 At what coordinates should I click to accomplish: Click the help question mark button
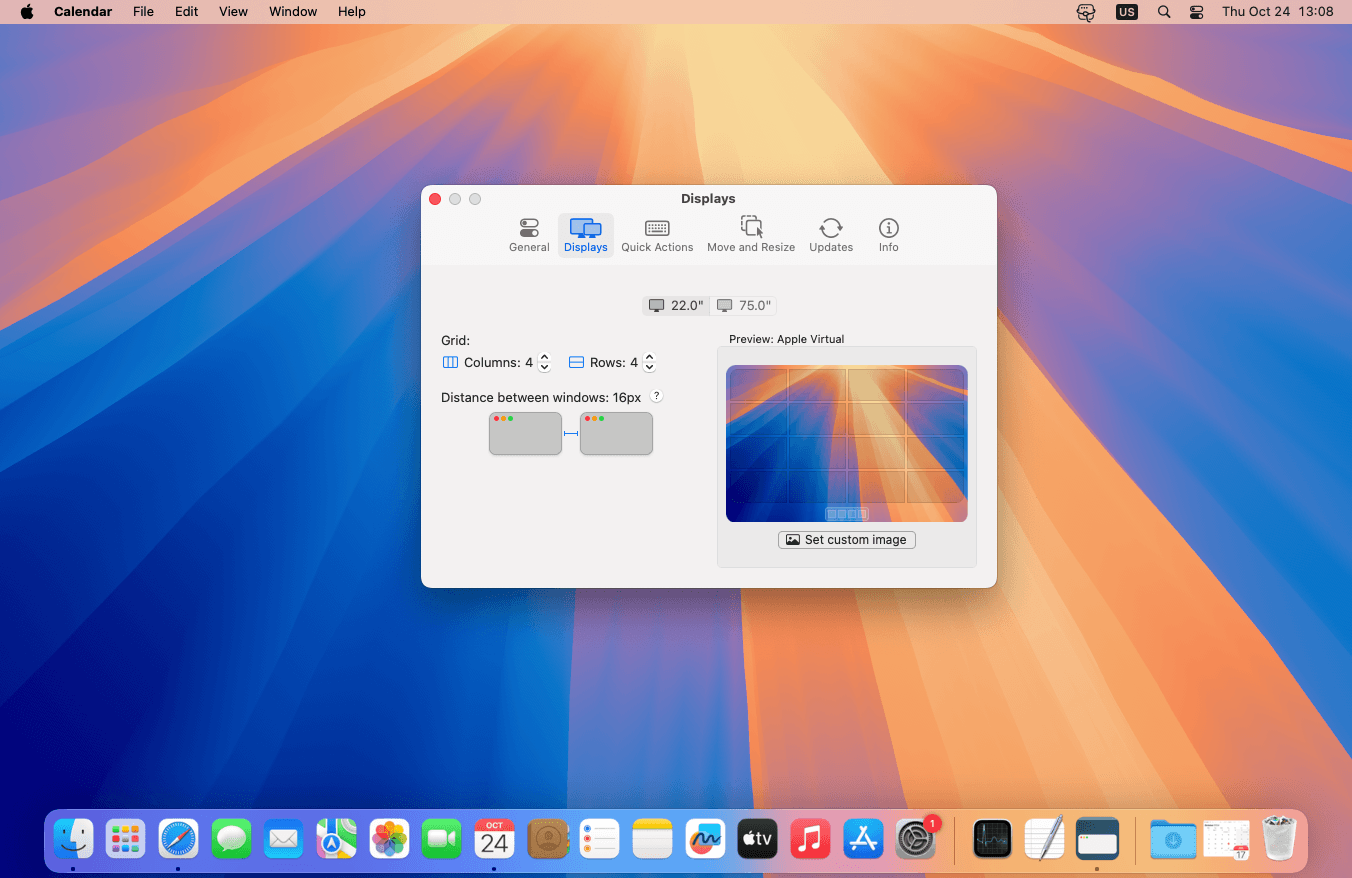pos(656,397)
